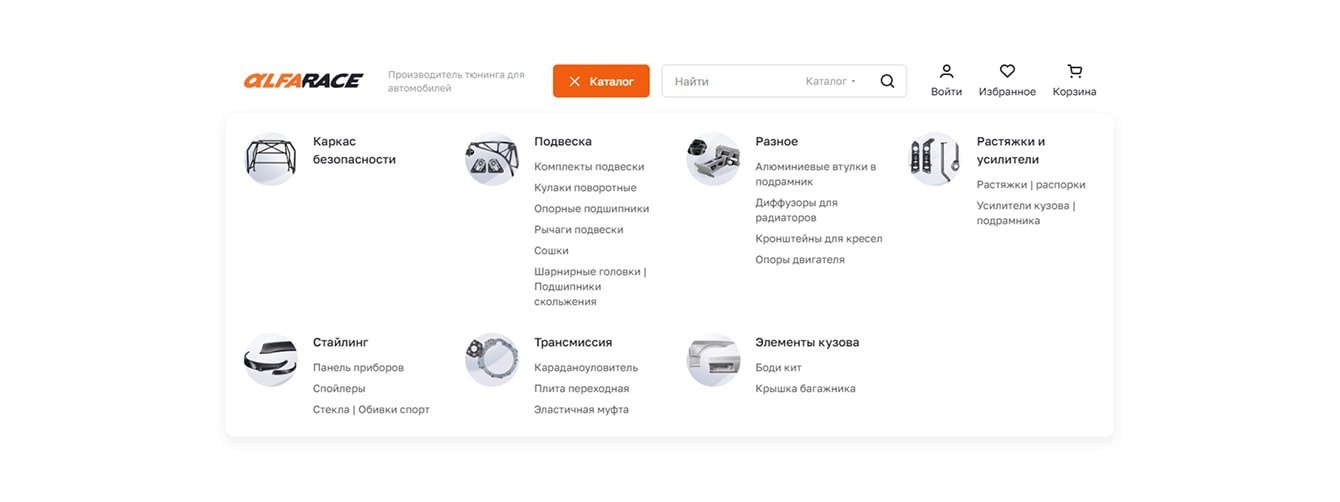The height and width of the screenshot is (502, 1340).
Task: Focus the Найти search input field
Action: (x=735, y=81)
